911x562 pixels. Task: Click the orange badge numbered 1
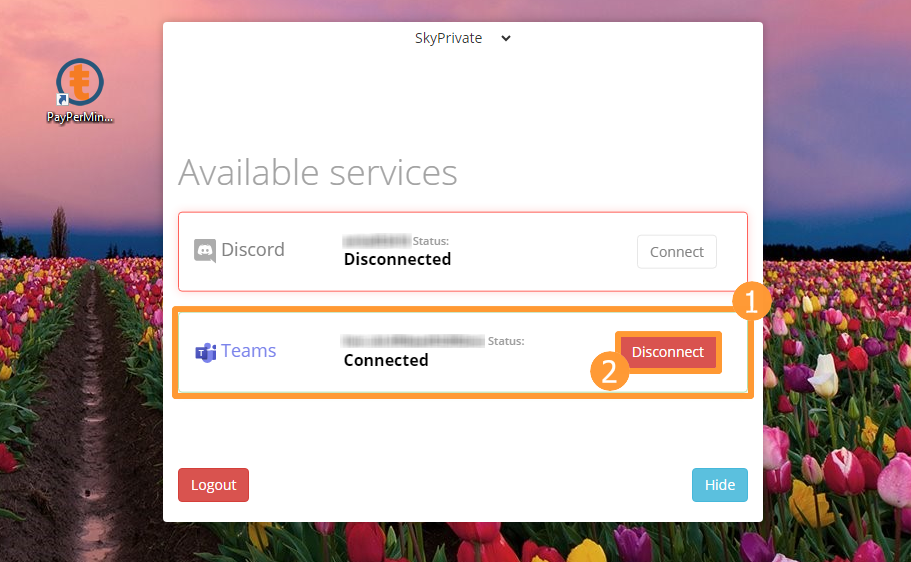click(x=752, y=301)
